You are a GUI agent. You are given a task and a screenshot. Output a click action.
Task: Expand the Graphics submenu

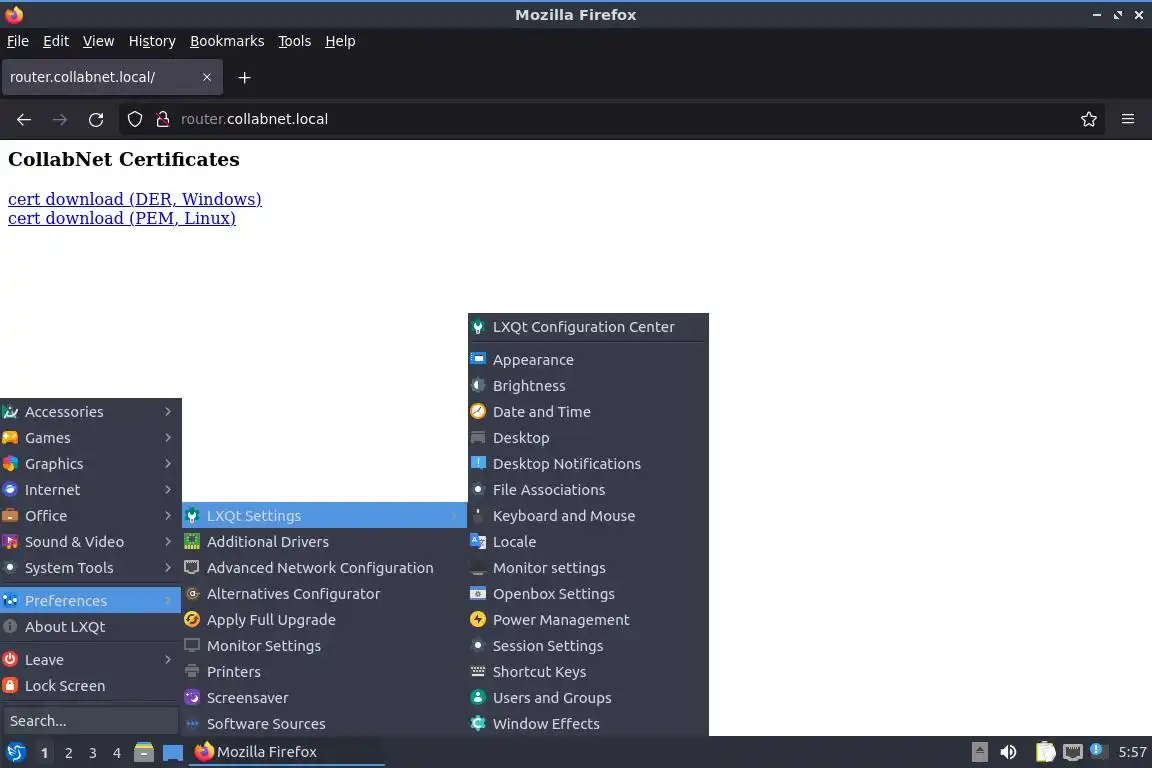point(90,464)
